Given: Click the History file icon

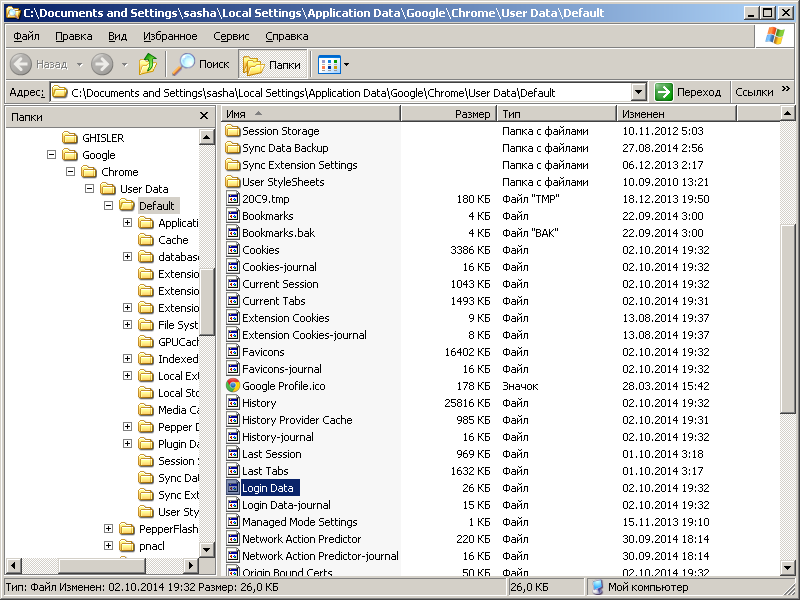Looking at the screenshot, I should [x=233, y=403].
